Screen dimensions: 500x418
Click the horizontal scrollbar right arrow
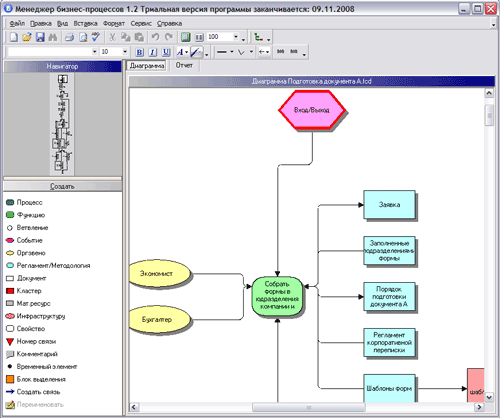[x=479, y=407]
